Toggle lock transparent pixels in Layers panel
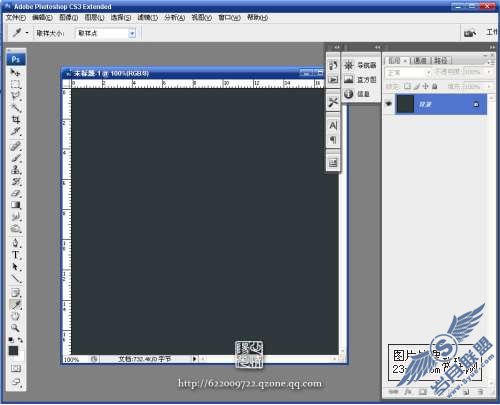 click(x=407, y=86)
